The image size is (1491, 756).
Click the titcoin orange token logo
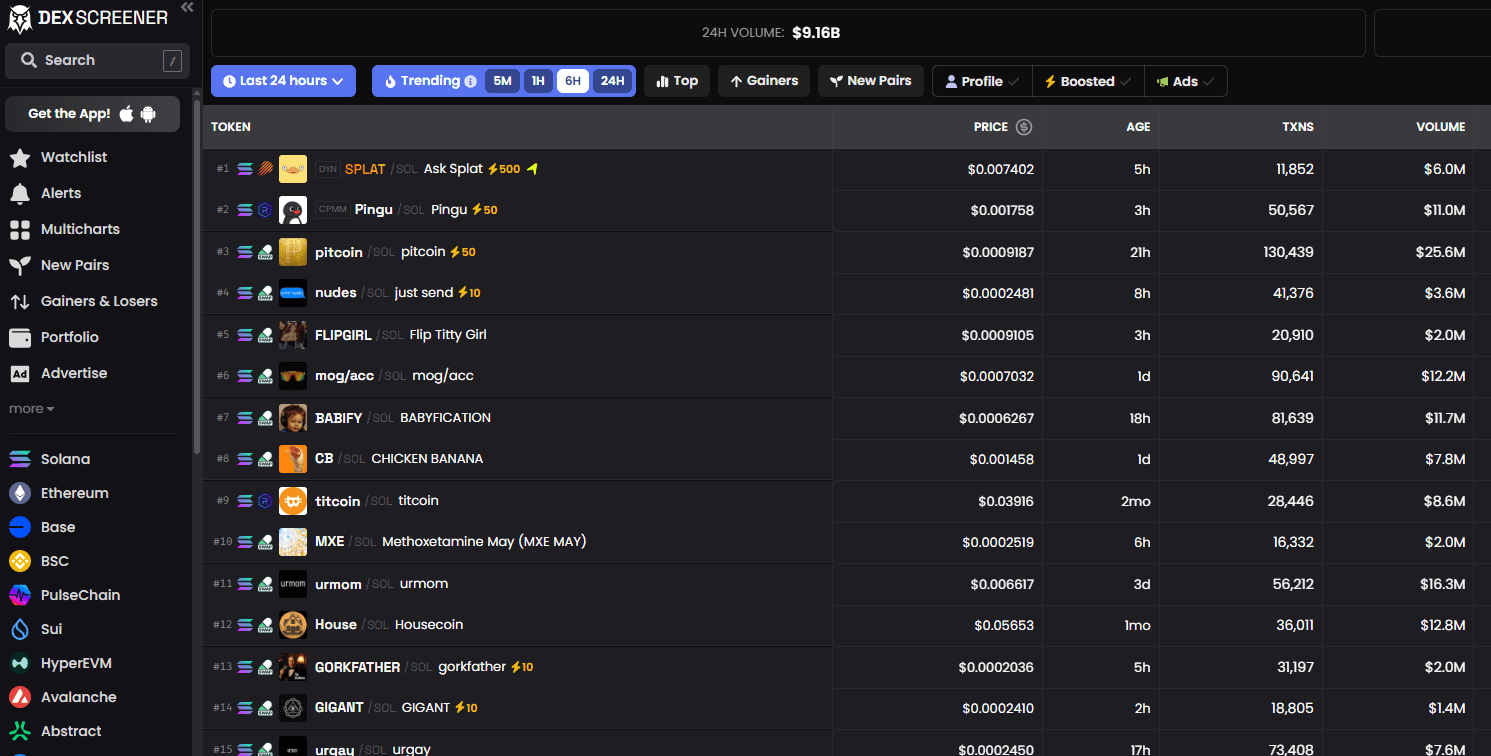click(293, 501)
